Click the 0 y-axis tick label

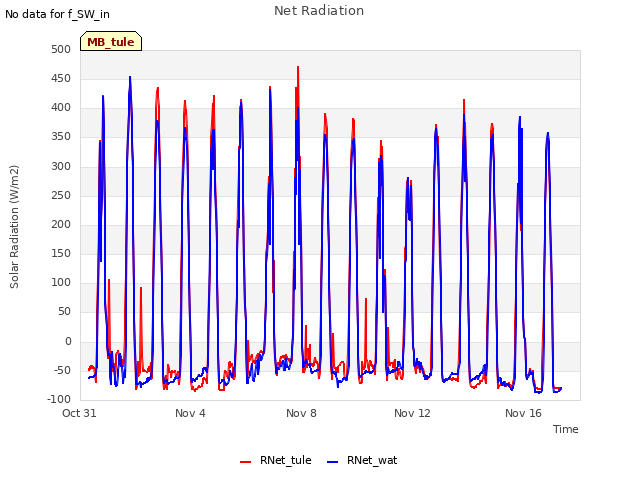click(68, 341)
